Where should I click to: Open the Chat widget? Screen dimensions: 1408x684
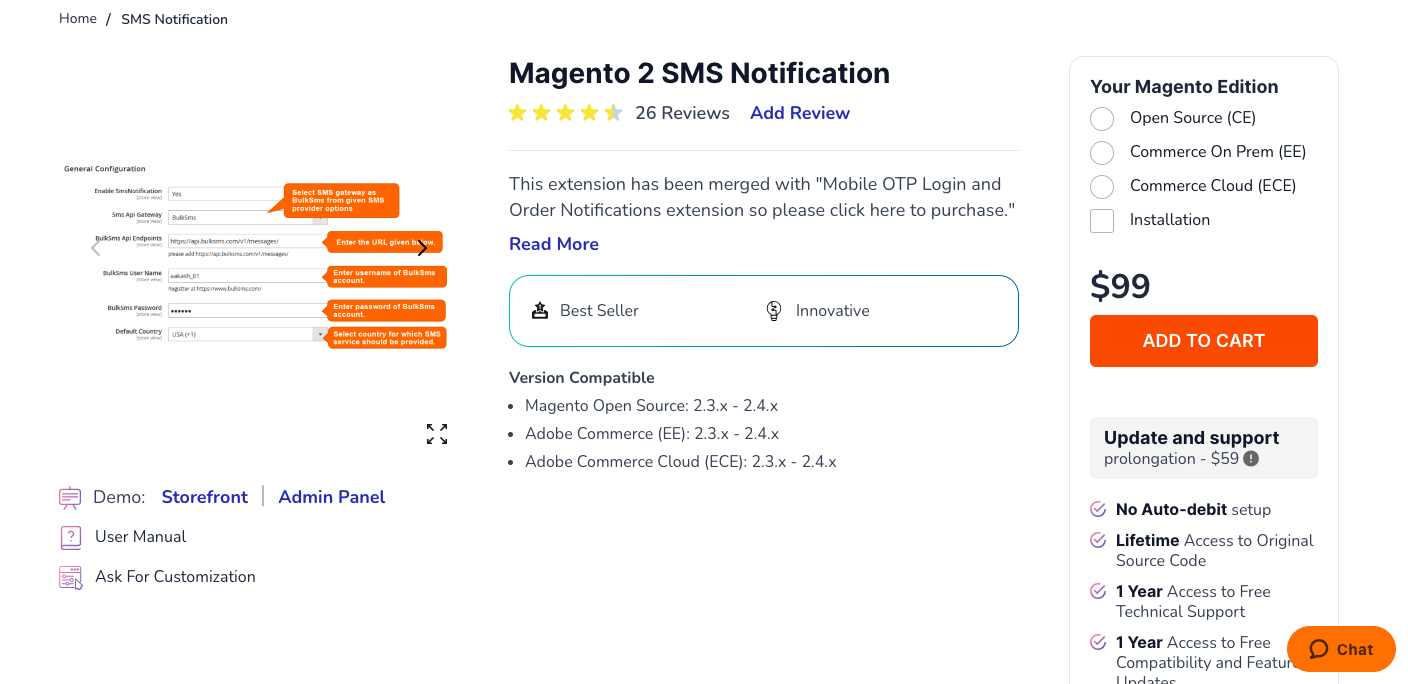tap(1341, 649)
